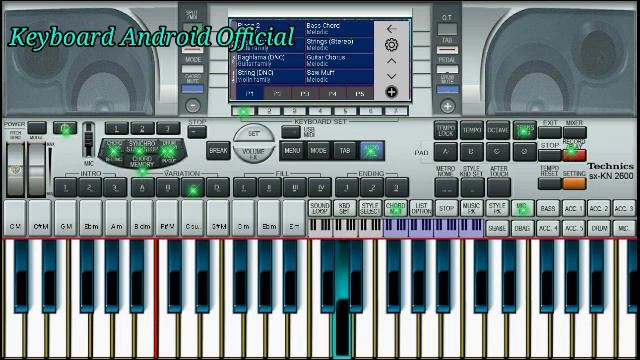Image resolution: width=640 pixels, height=360 pixels.
Task: Tap the round plus button right of display
Action: [x=447, y=107]
